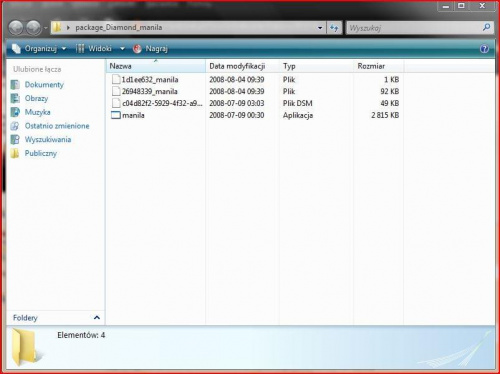Select the c04d82f2-5929-4f32-a9... file
This screenshot has width=500, height=374.
(x=162, y=103)
